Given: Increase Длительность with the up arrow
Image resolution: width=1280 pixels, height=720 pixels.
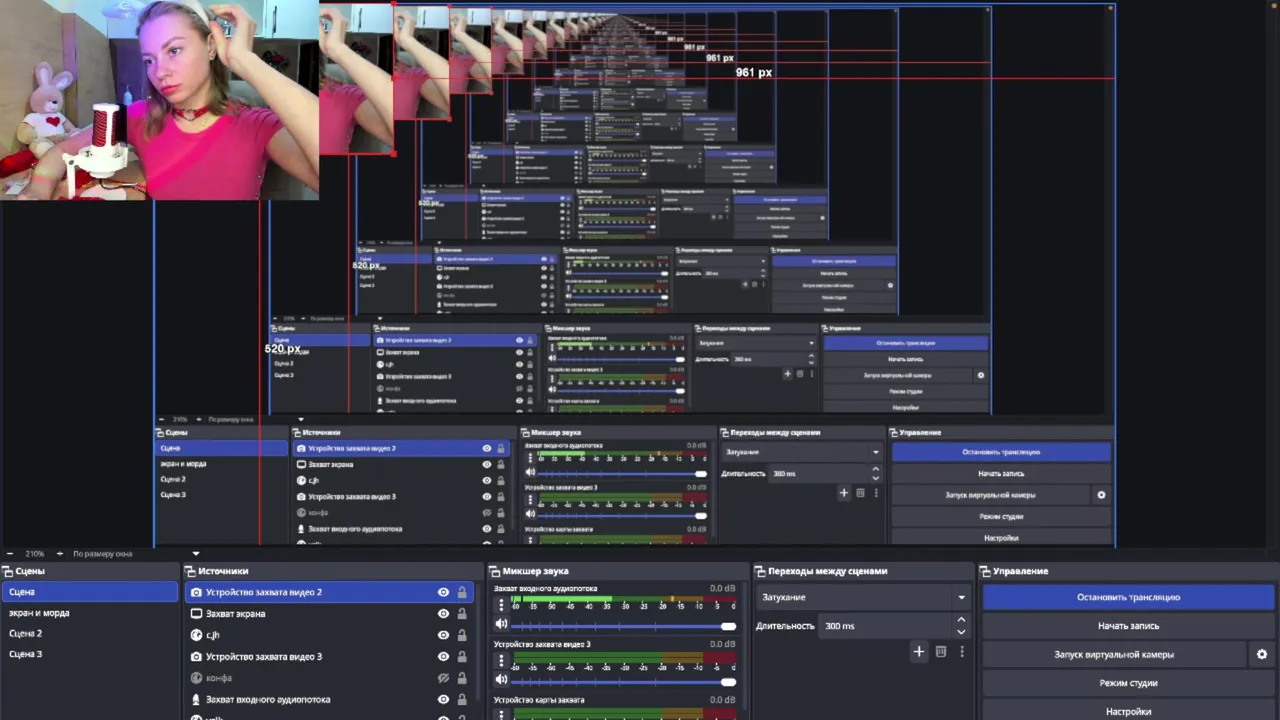Looking at the screenshot, I should click(961, 620).
